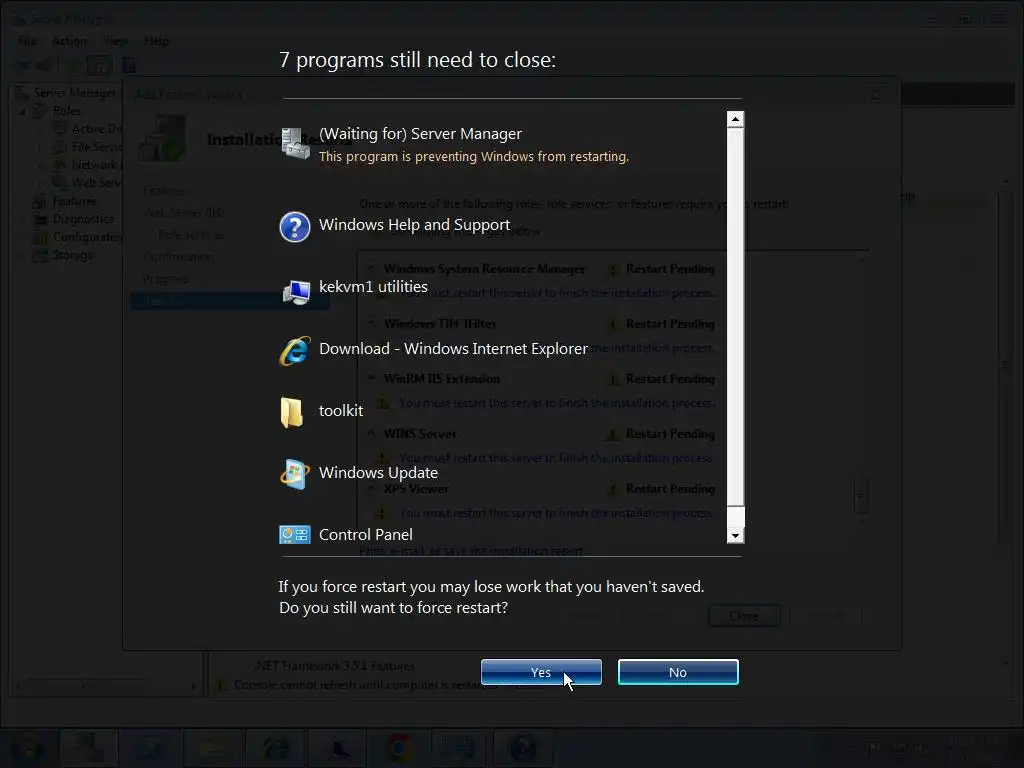Image resolution: width=1024 pixels, height=768 pixels.
Task: Select the 'Control Panel' entry text
Action: [366, 535]
